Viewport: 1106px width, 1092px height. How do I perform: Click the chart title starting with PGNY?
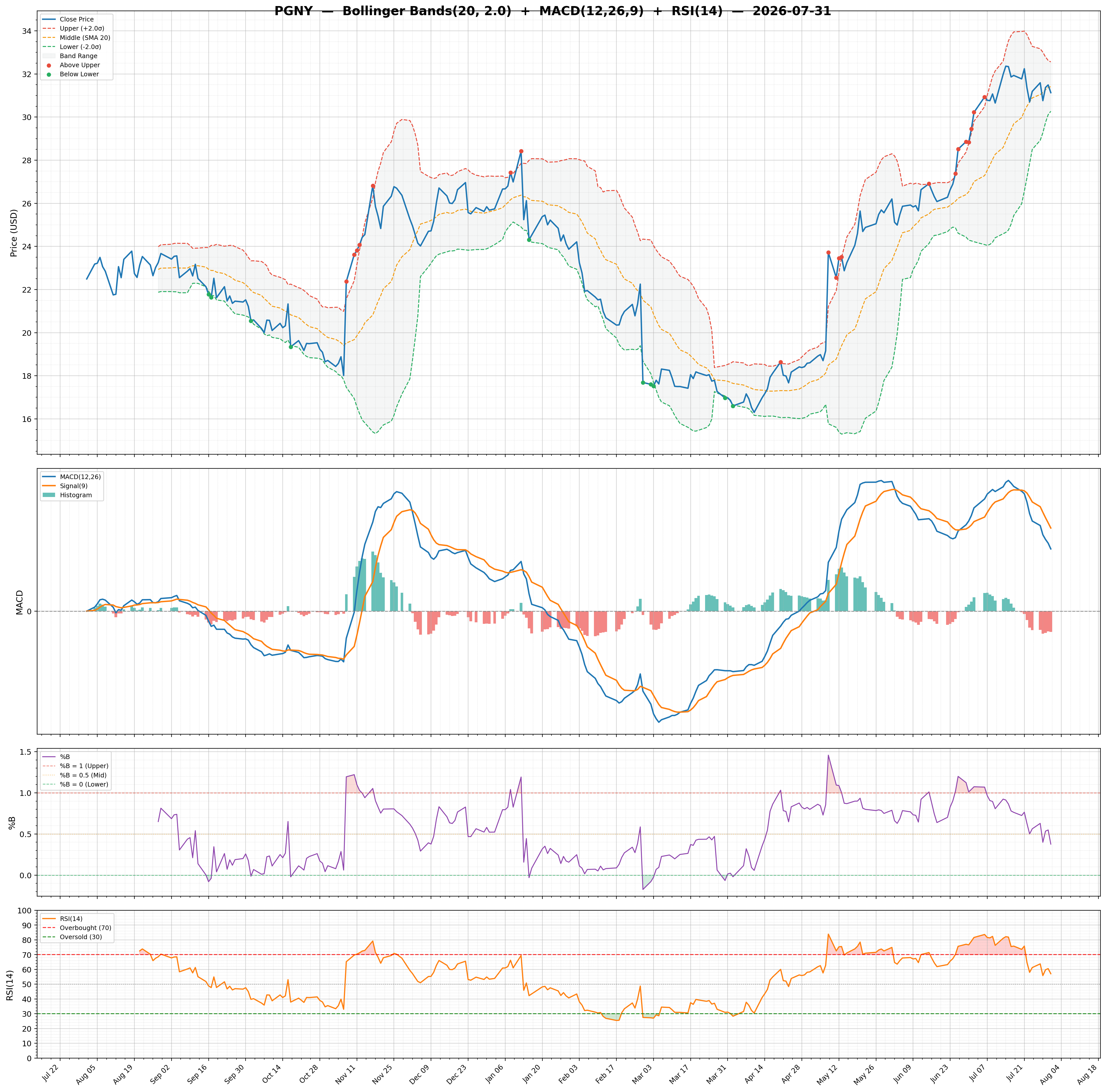point(552,11)
